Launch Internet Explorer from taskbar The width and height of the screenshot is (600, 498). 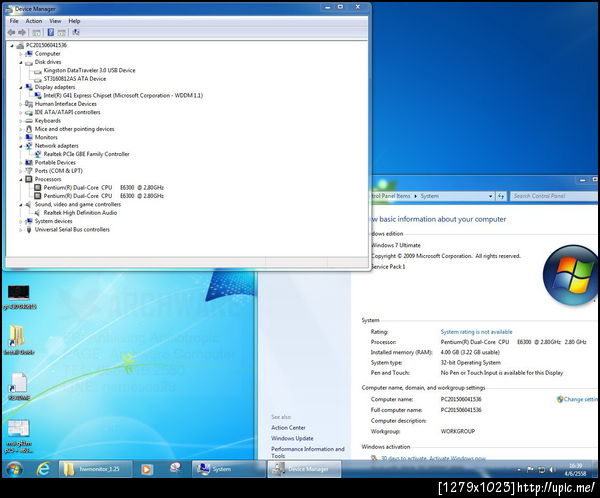pyautogui.click(x=43, y=469)
